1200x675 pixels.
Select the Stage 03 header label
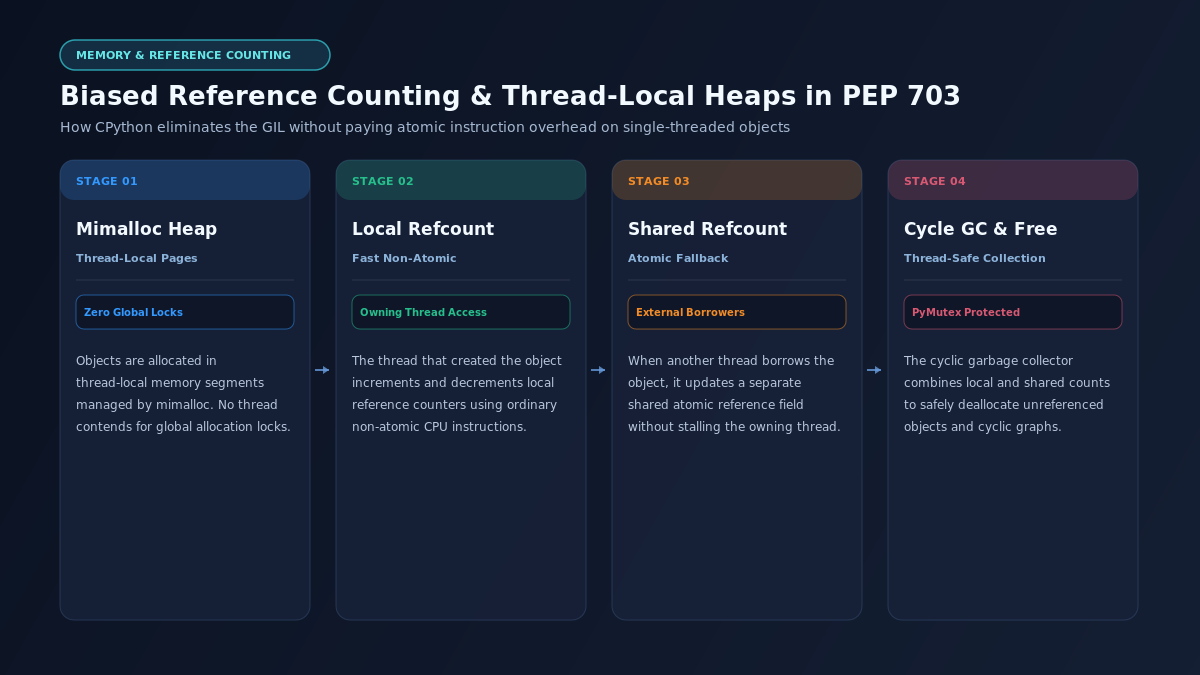[659, 181]
